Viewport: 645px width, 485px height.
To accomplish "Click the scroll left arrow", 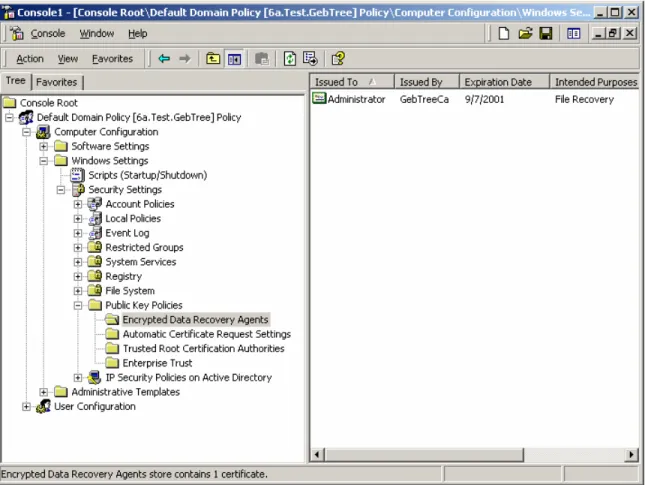I will click(x=317, y=455).
